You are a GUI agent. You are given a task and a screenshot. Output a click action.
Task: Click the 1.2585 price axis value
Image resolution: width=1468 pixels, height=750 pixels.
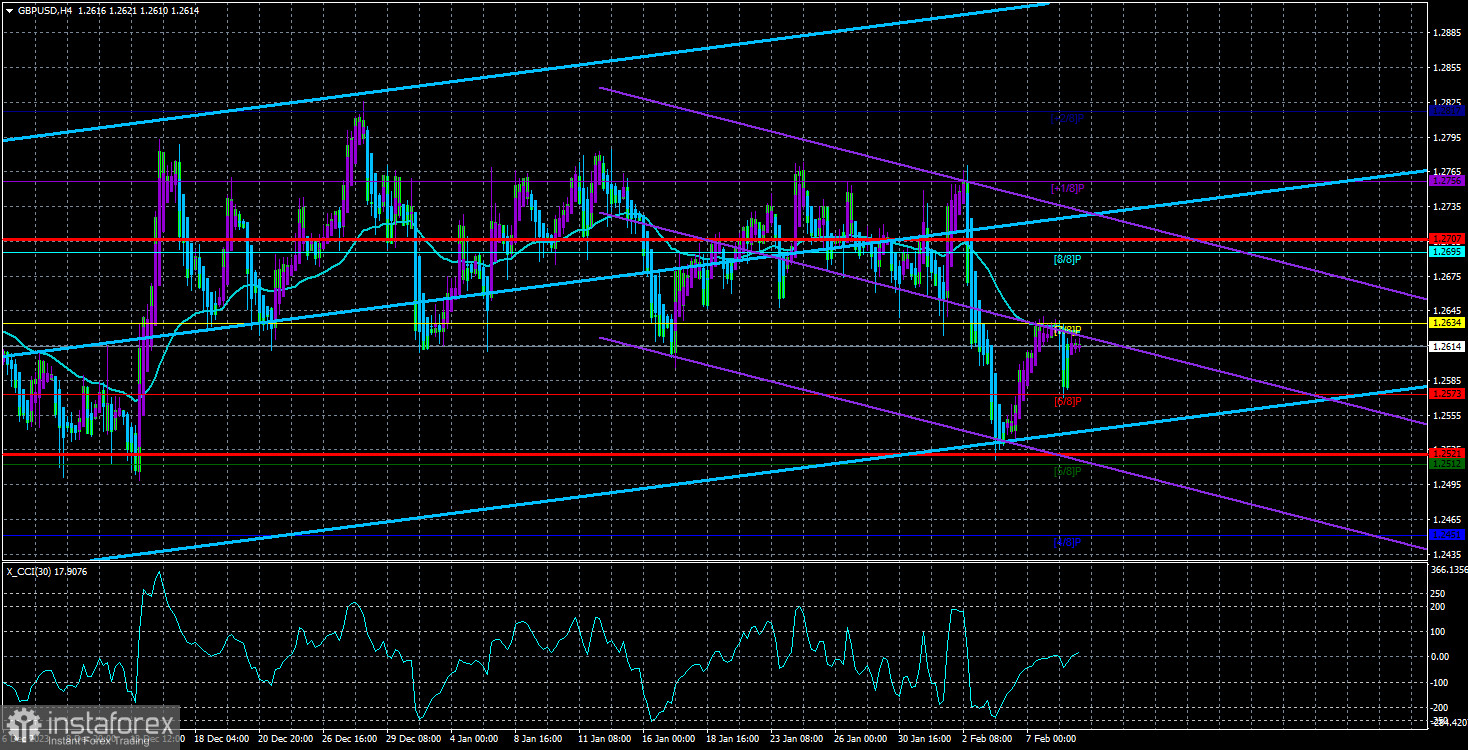pos(1447,381)
